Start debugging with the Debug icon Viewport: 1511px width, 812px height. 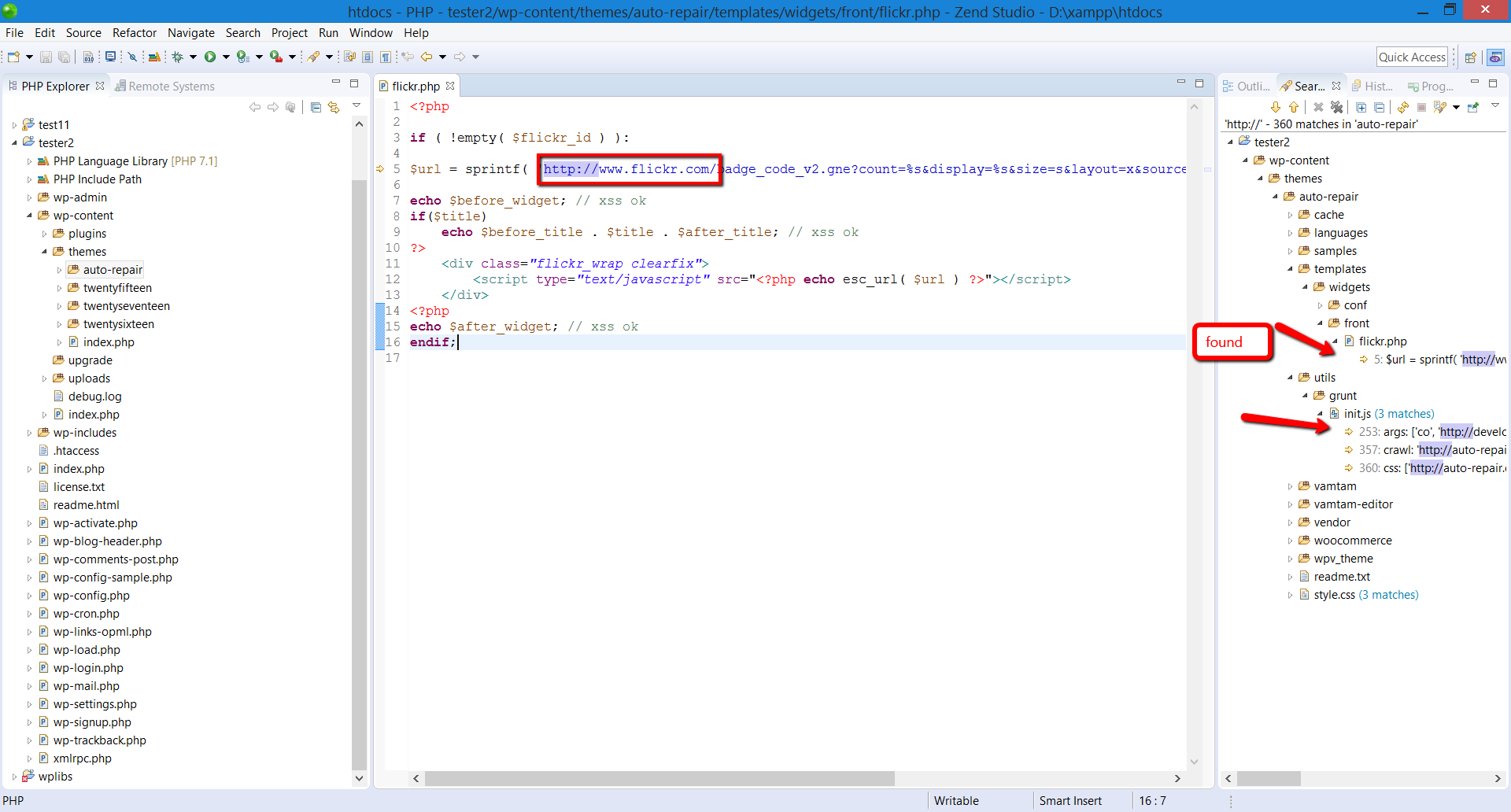(178, 57)
